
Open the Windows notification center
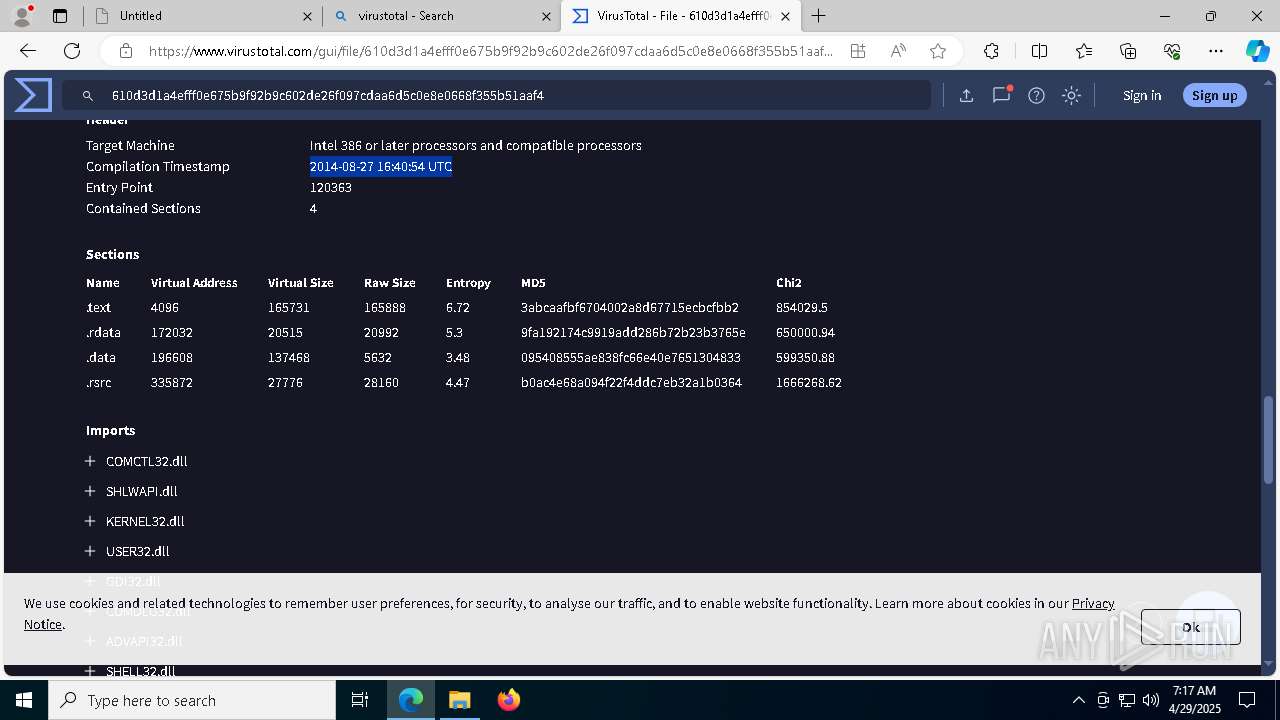pos(1247,700)
